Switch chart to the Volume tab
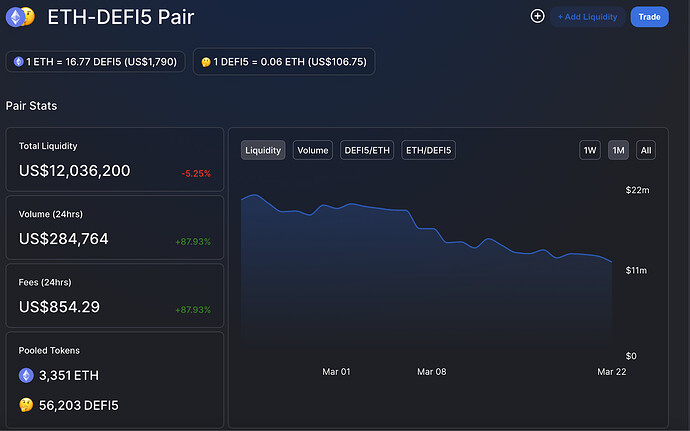Screen dimensions: 690x431 [313, 150]
